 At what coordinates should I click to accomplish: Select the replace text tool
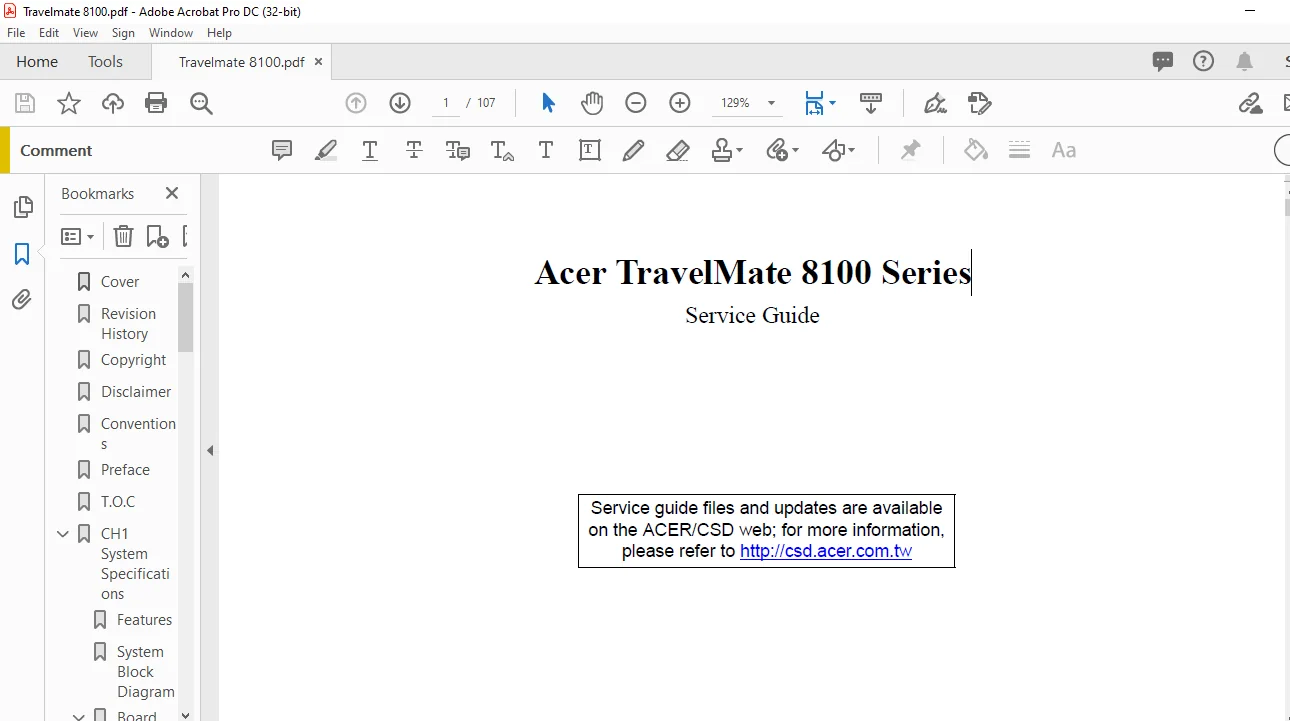click(458, 150)
